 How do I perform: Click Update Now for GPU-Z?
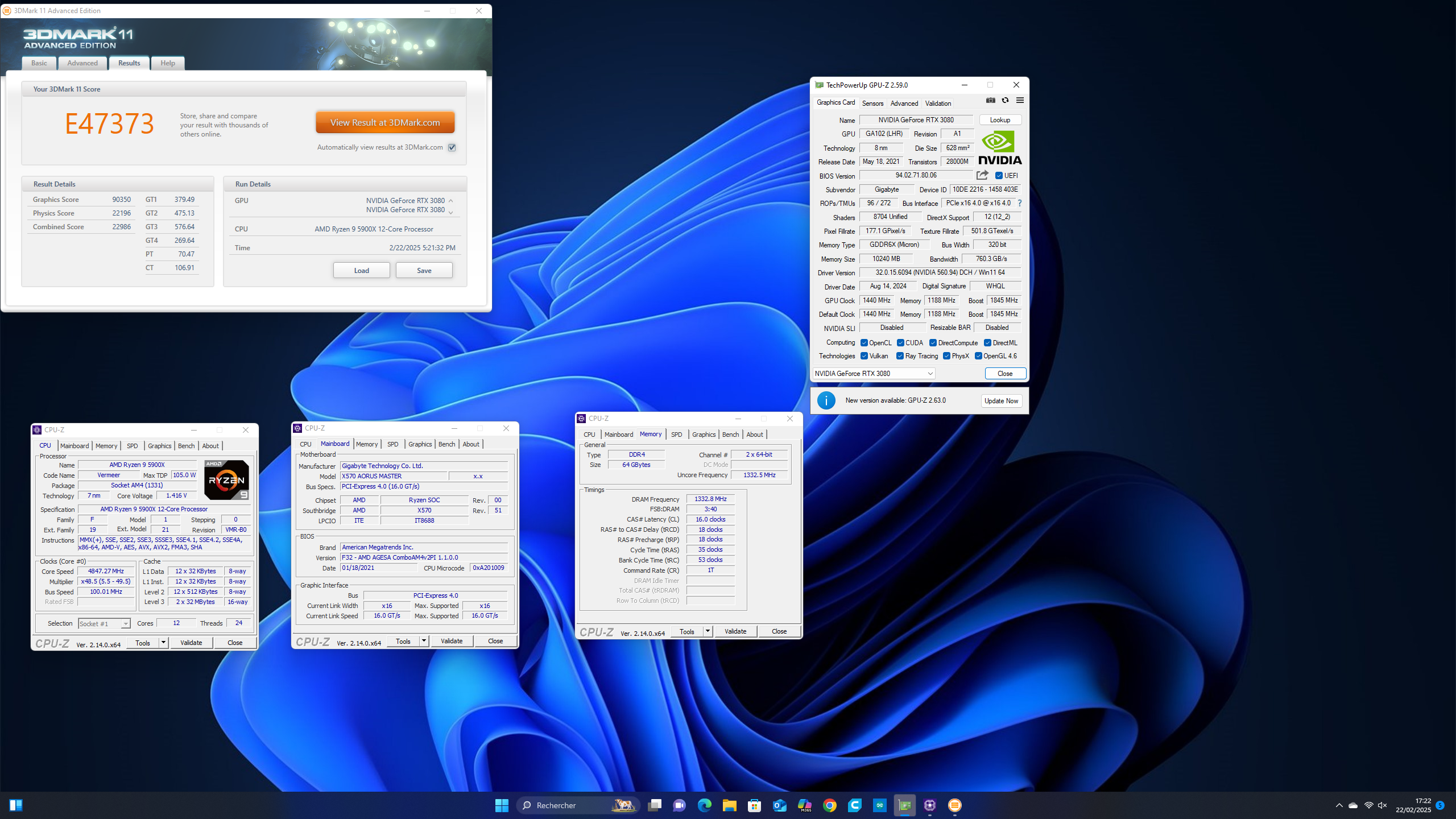click(1001, 401)
